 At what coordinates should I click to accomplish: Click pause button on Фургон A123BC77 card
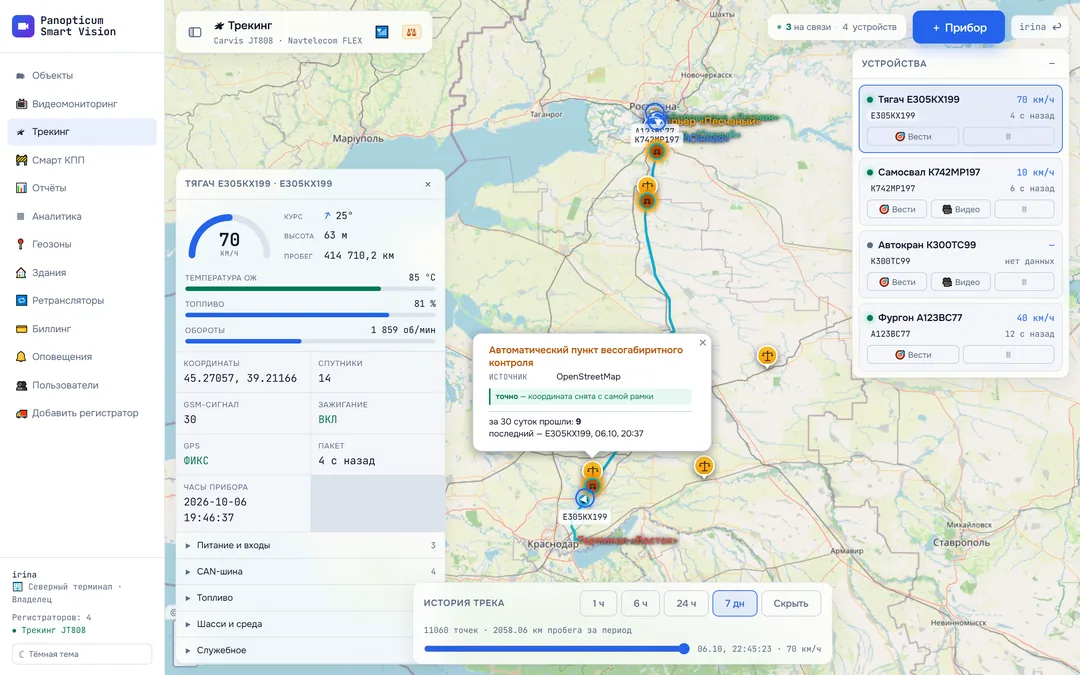click(x=1008, y=355)
